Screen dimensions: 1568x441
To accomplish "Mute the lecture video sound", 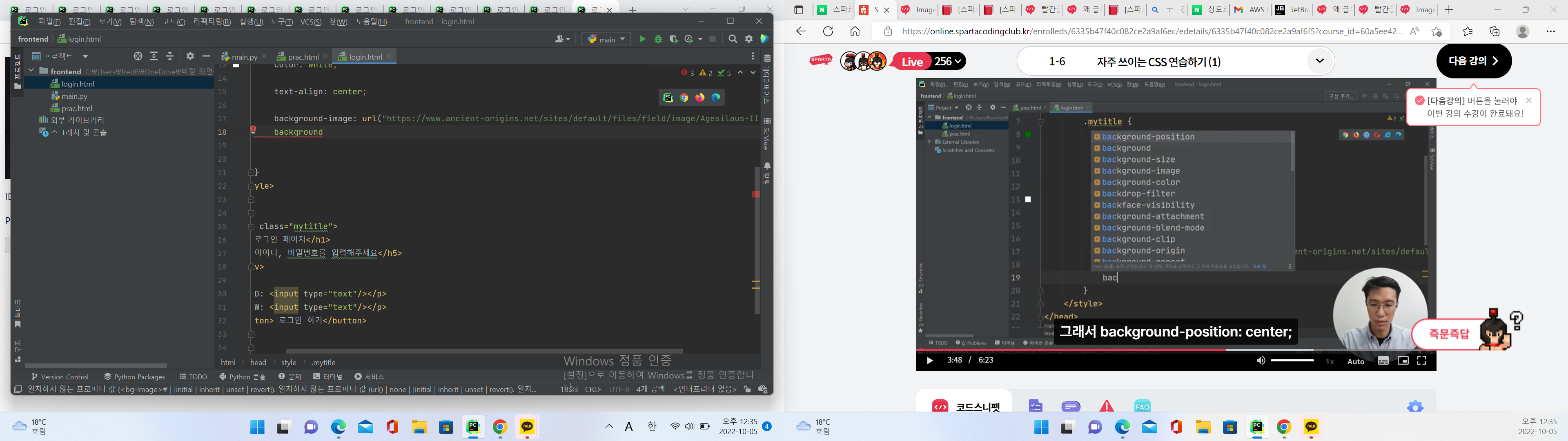I will (x=1261, y=361).
